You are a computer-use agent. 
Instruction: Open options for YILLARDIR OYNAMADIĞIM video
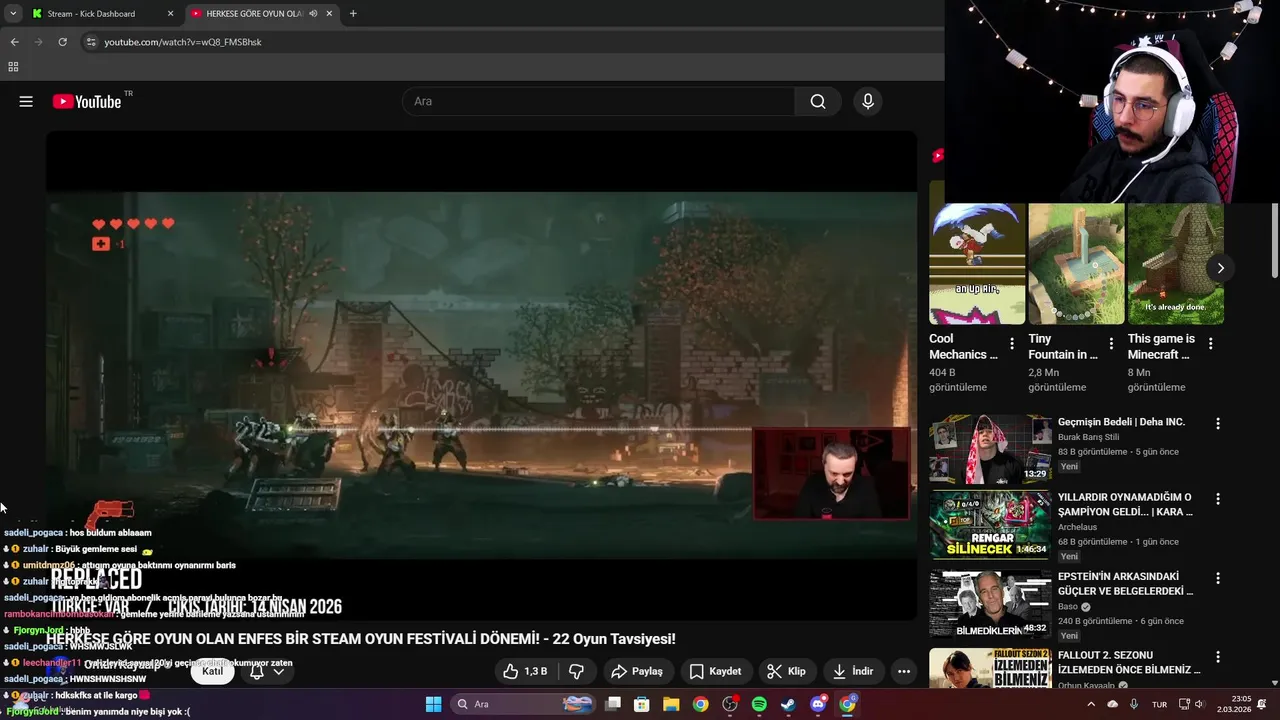[1217, 499]
